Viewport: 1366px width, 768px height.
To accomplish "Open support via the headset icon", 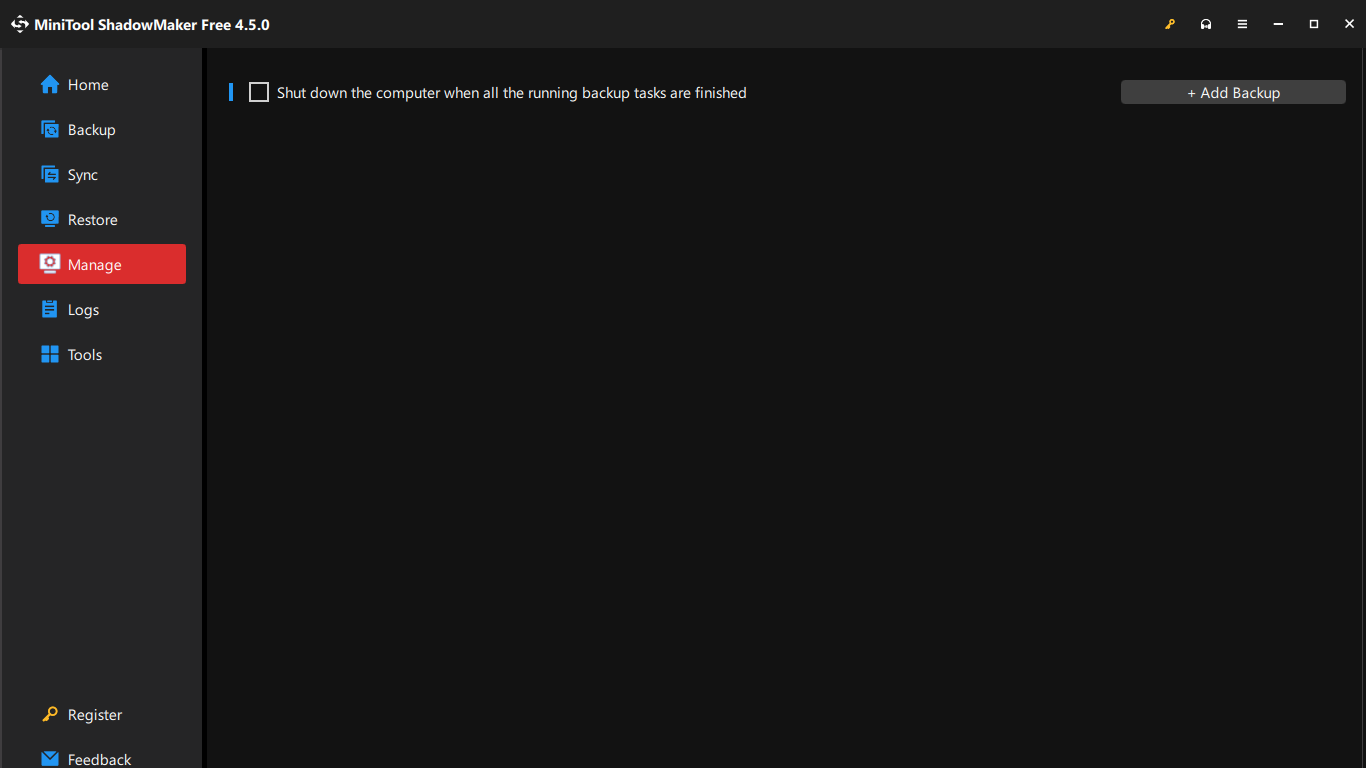I will (x=1206, y=24).
